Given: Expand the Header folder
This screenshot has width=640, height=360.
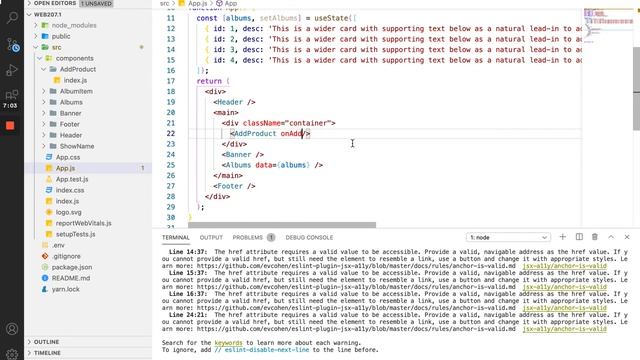Looking at the screenshot, I should (71, 136).
